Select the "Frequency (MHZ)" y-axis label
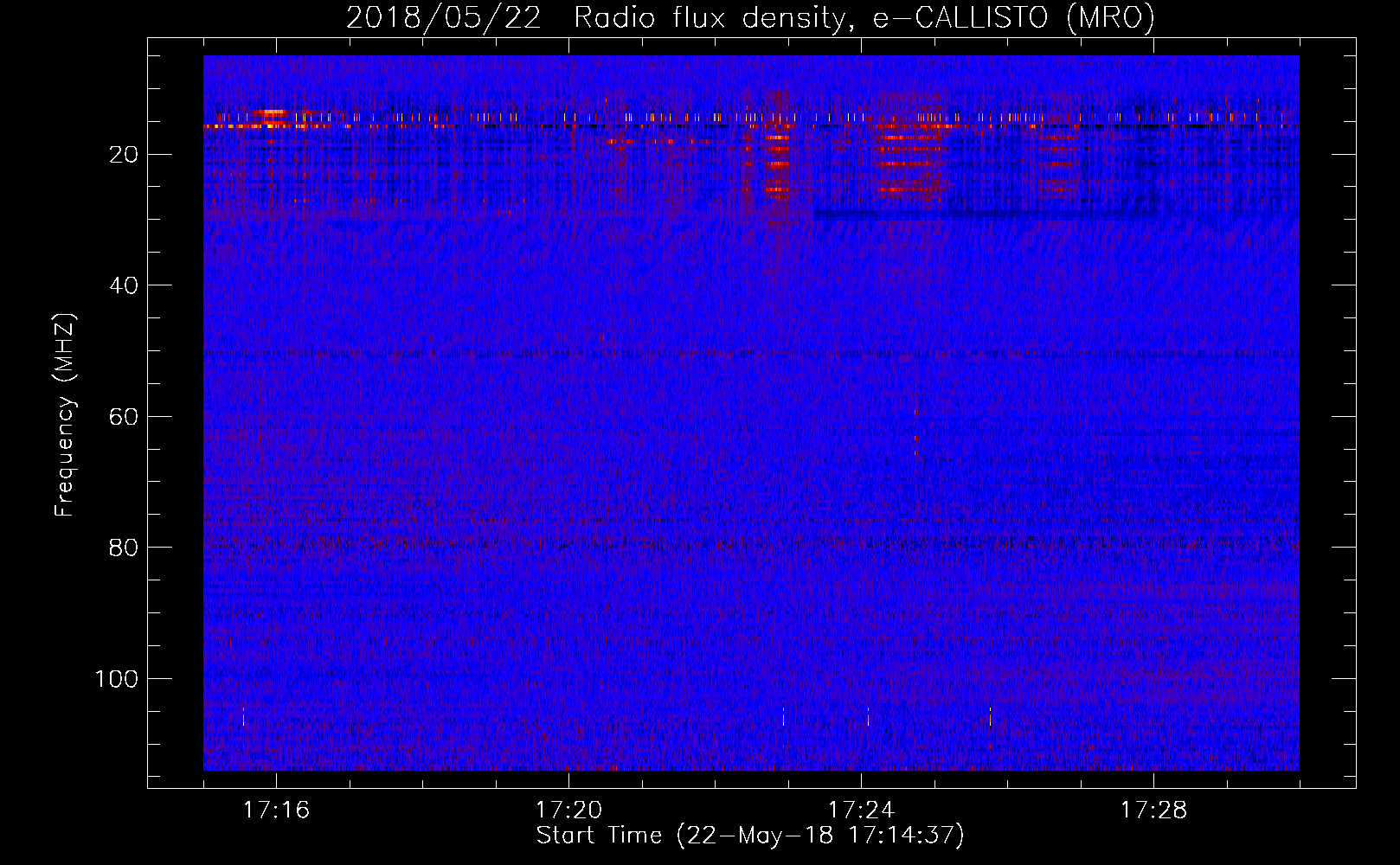 66,415
